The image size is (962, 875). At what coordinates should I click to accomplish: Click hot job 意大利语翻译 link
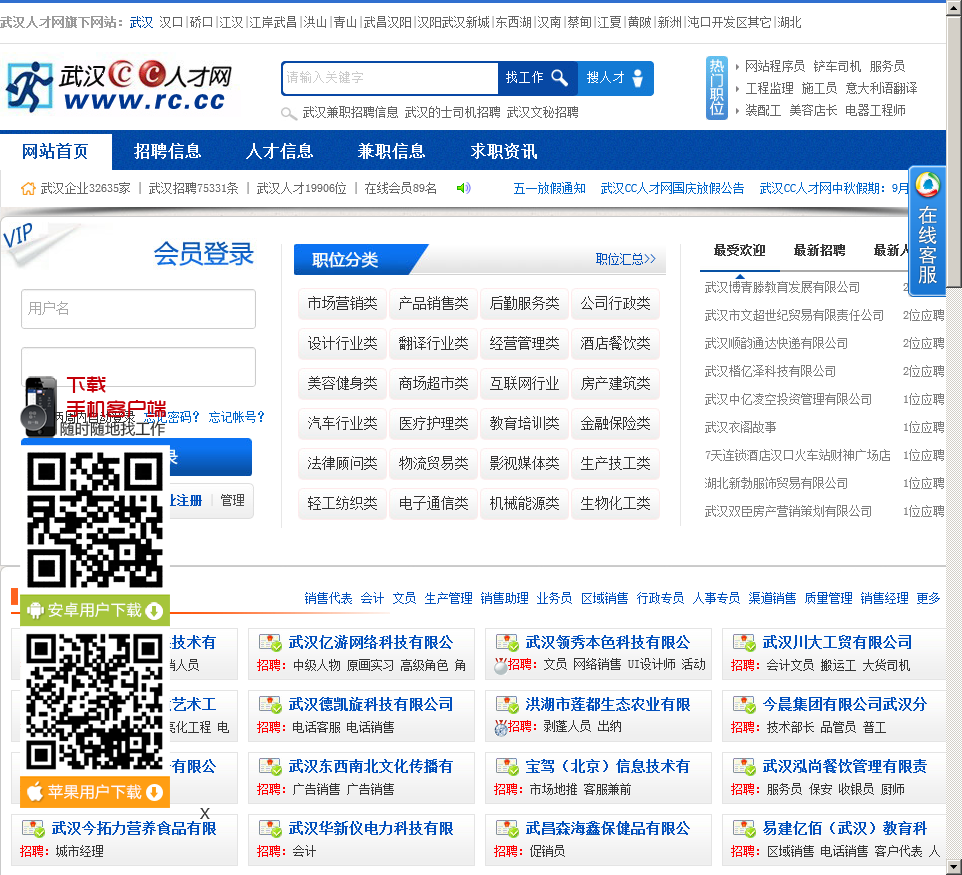click(x=881, y=88)
